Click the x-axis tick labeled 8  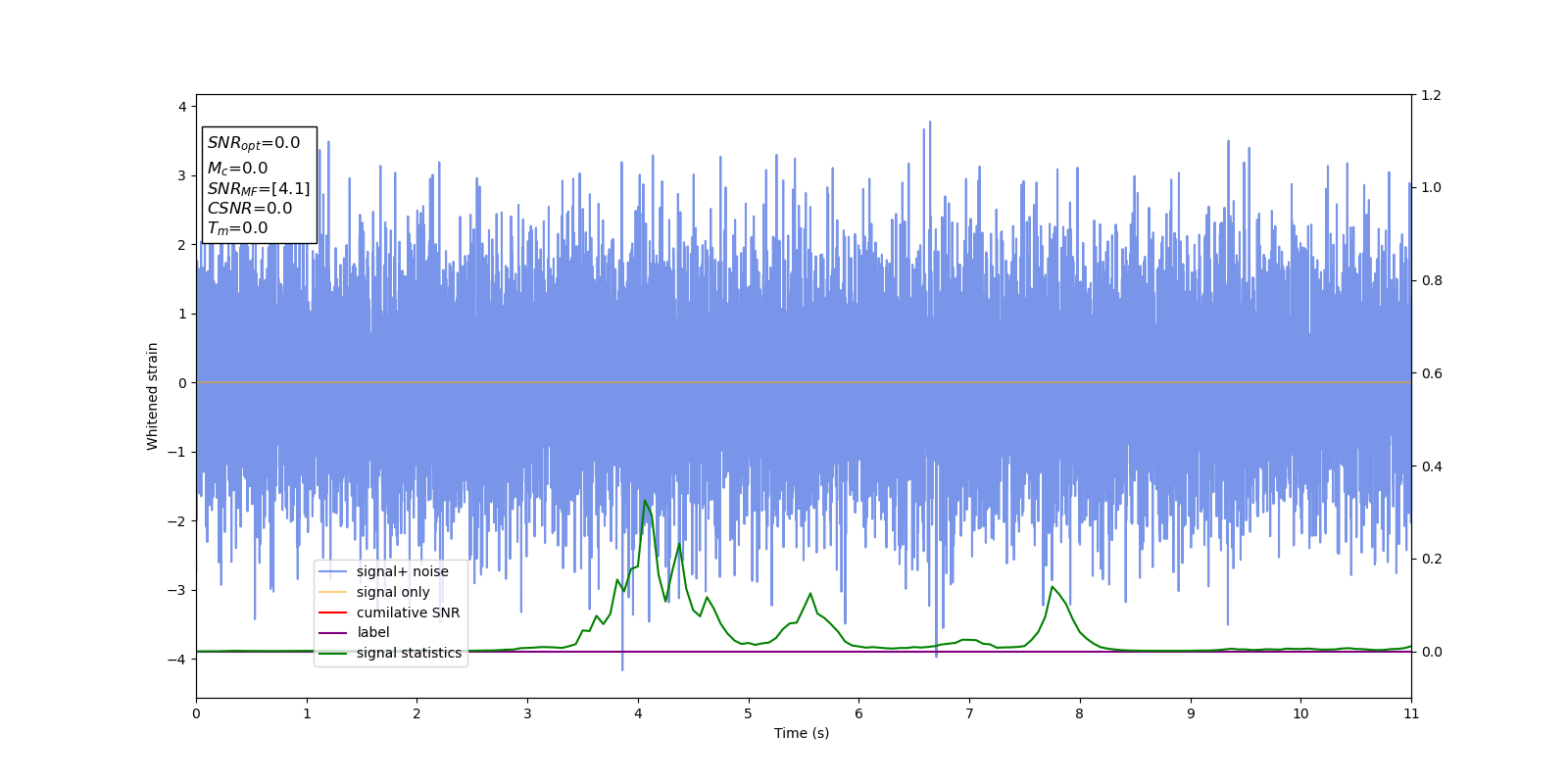point(1080,713)
